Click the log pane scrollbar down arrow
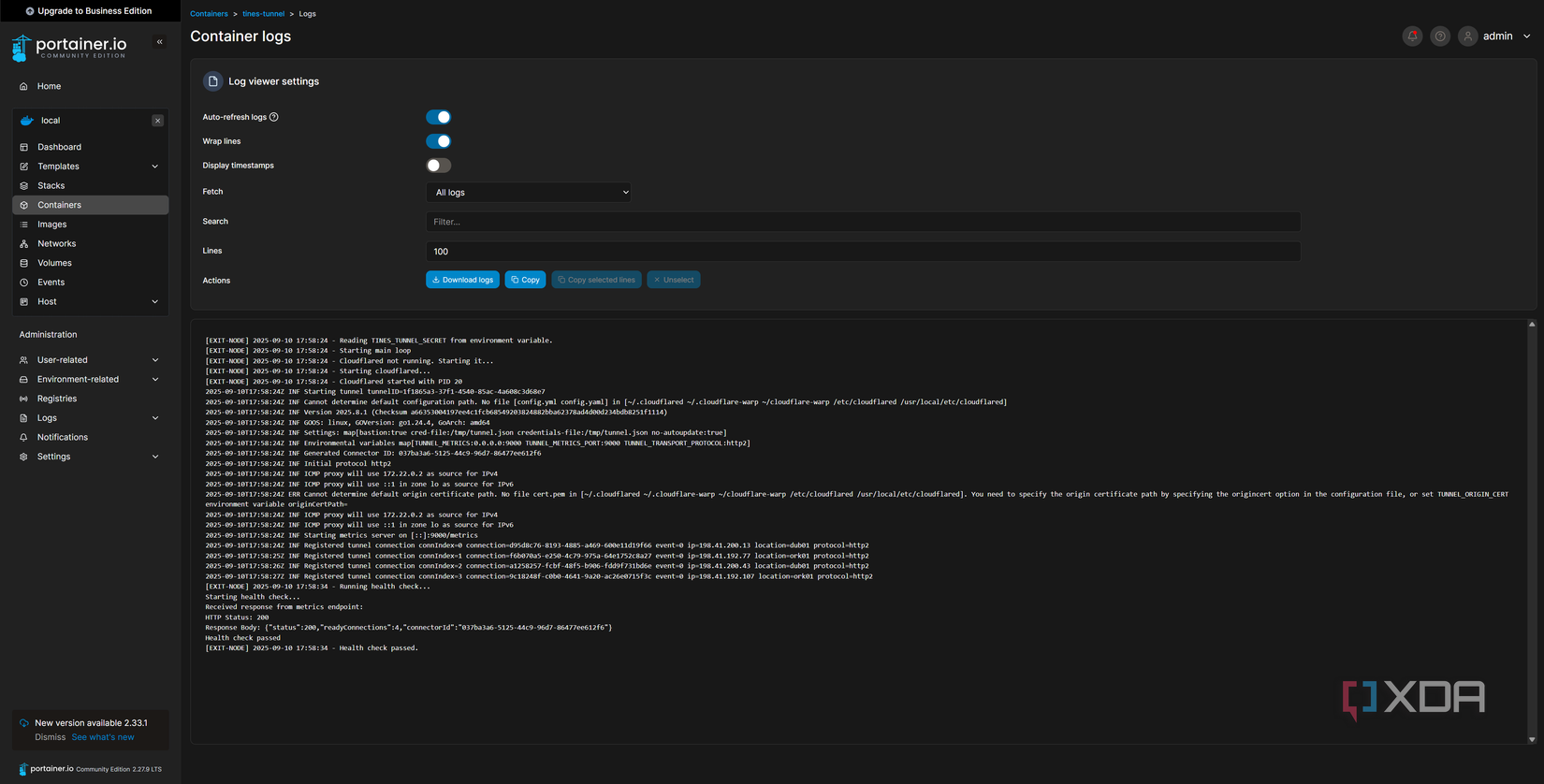This screenshot has width=1544, height=784. (x=1532, y=739)
